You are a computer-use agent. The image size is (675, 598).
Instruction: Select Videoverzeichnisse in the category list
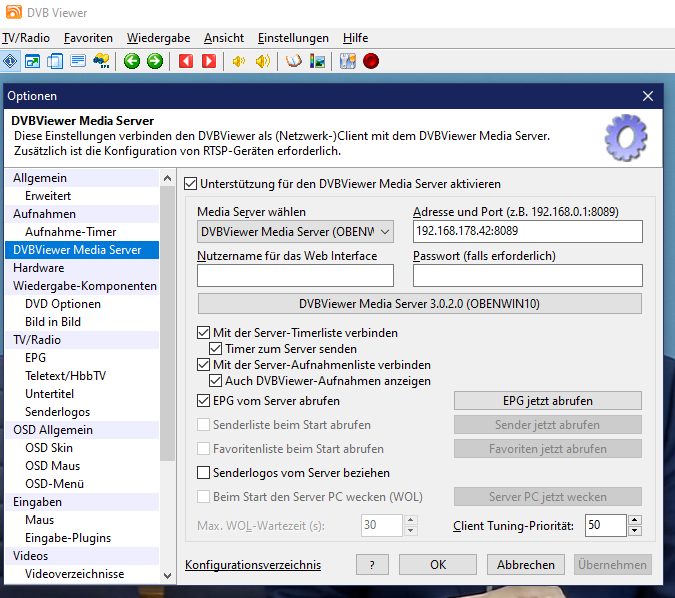click(x=82, y=574)
